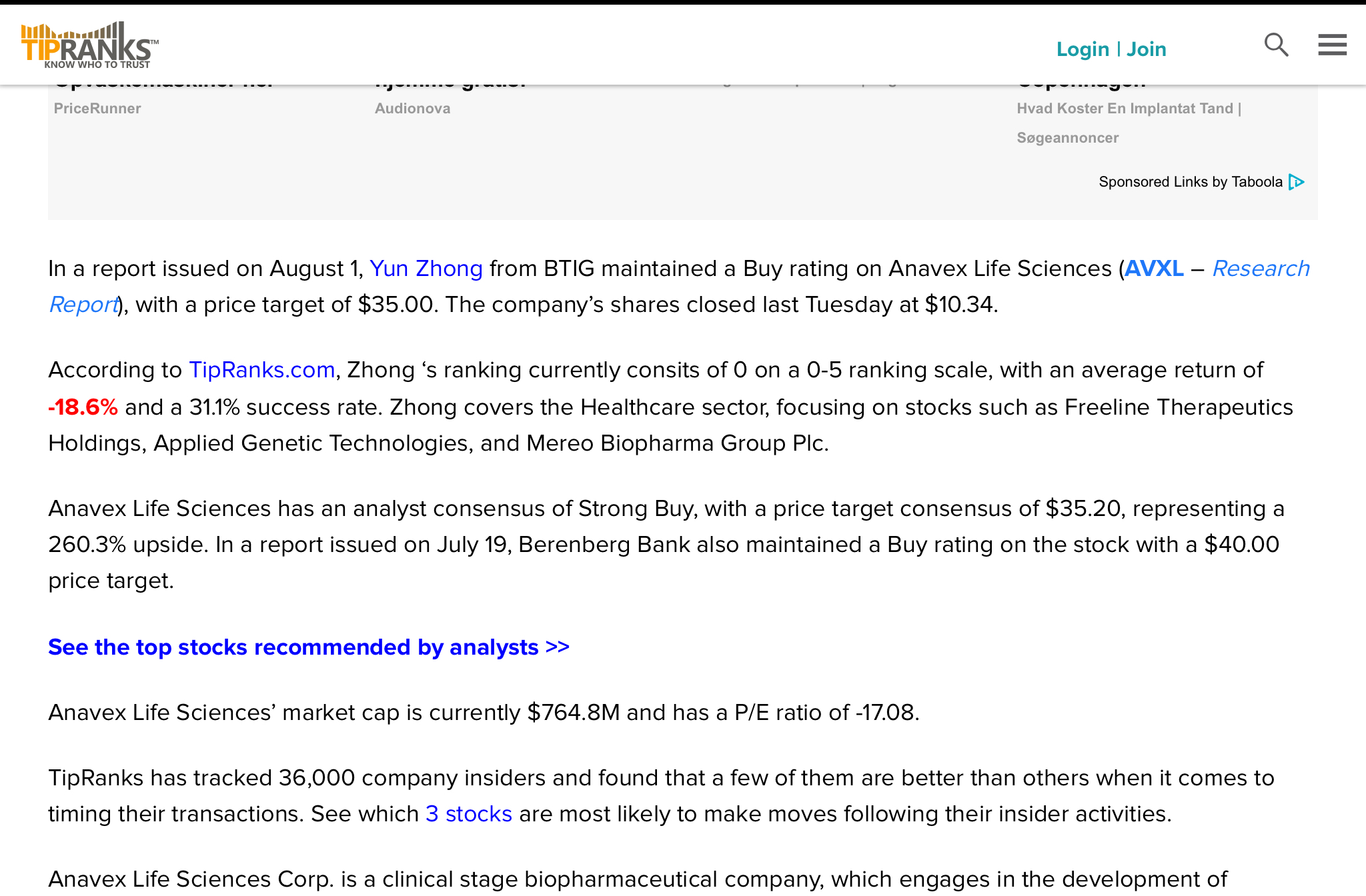Open the Research Report link
Viewport: 1366px width, 896px height.
tap(680, 286)
